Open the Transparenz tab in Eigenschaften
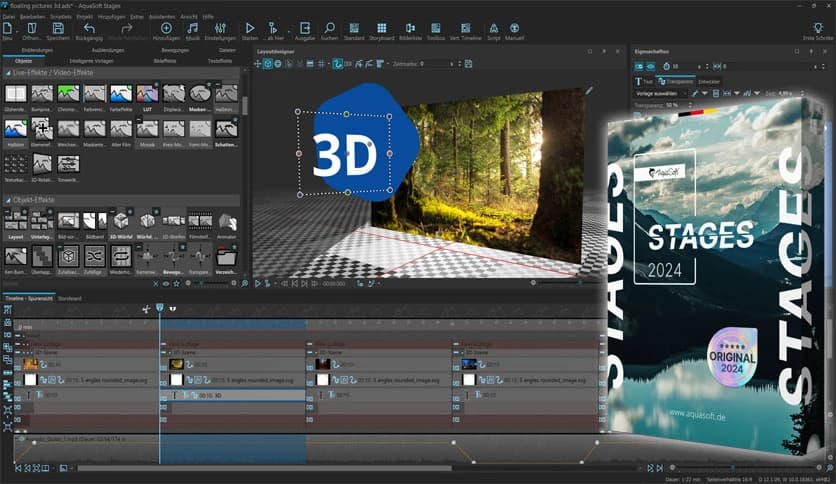 (676, 82)
